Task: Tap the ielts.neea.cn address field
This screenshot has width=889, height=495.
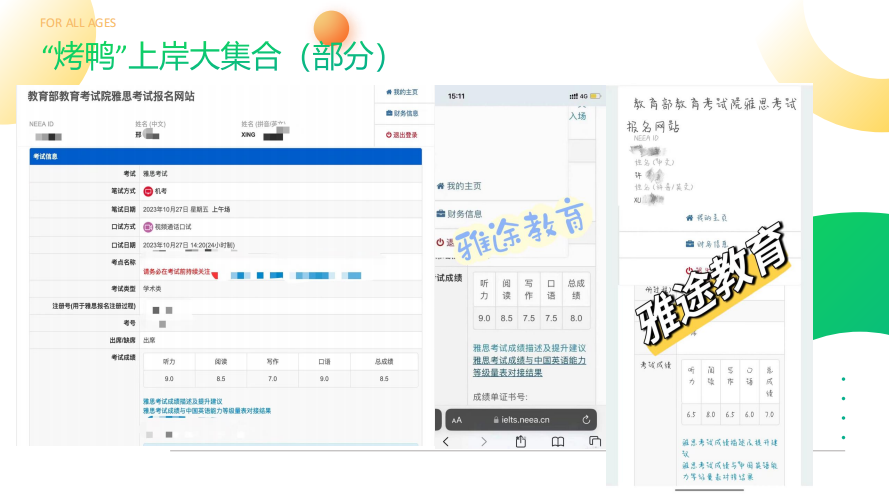Action: [x=521, y=420]
